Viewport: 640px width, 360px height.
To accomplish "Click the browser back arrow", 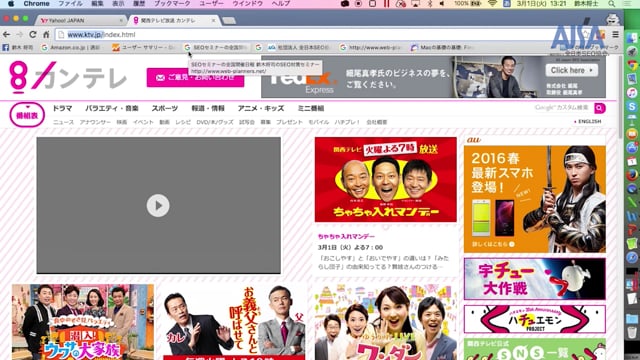I will click(x=7, y=35).
